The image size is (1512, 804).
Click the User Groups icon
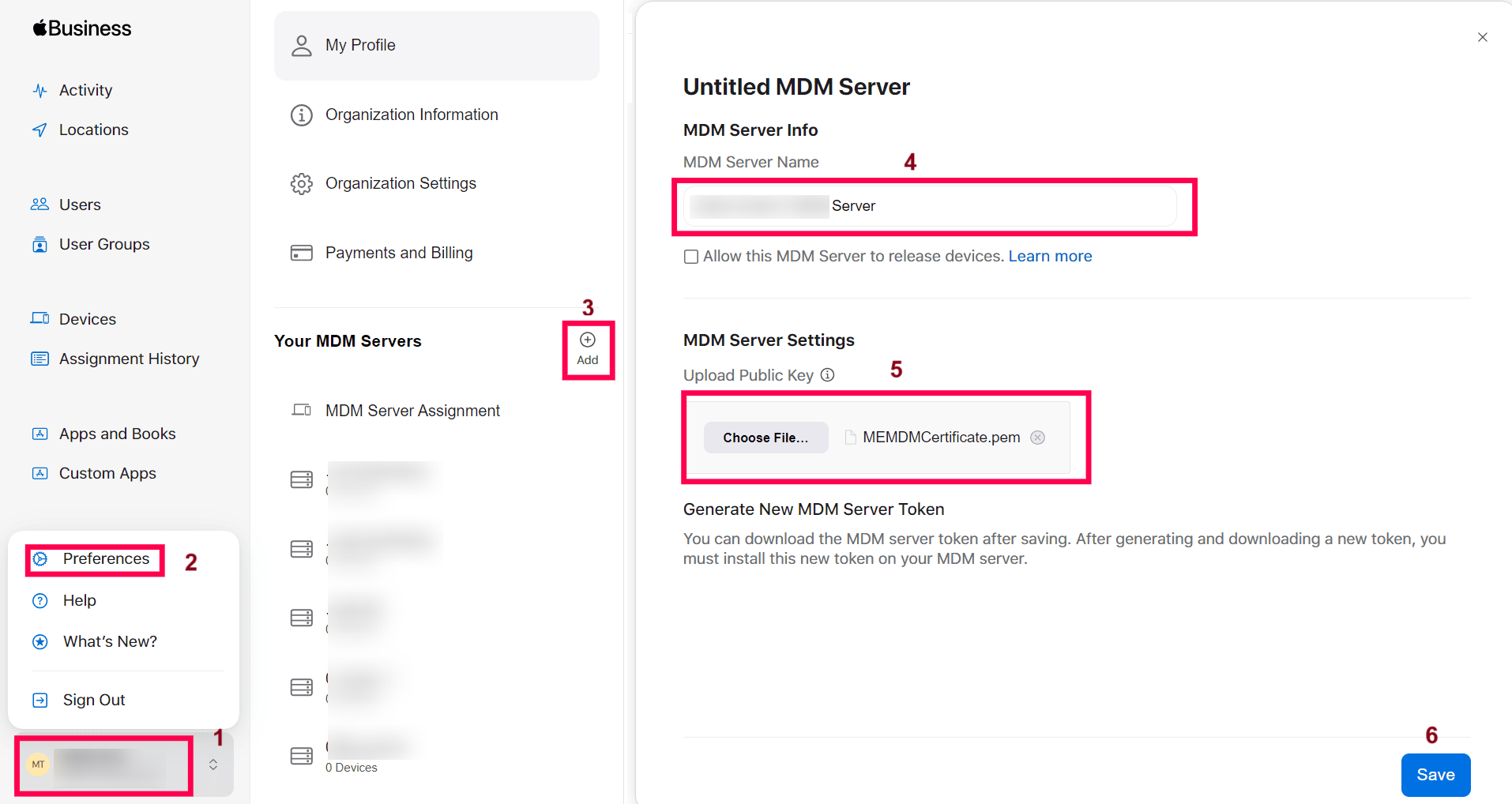[39, 244]
